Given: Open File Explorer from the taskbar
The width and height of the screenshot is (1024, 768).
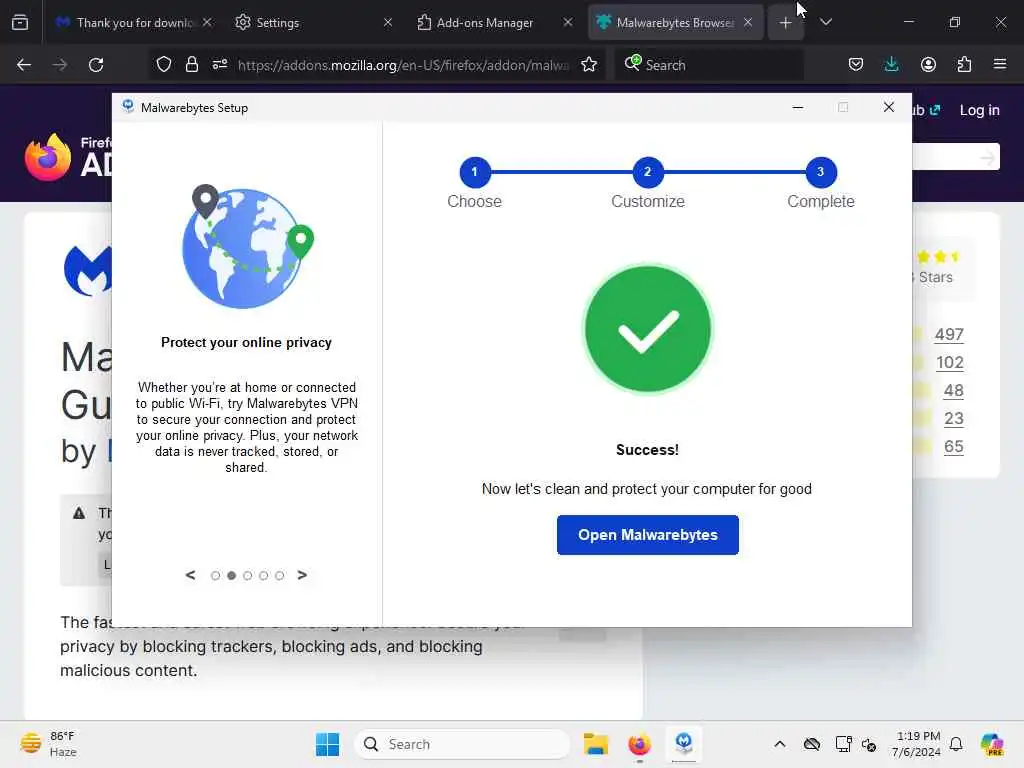Looking at the screenshot, I should tap(596, 744).
